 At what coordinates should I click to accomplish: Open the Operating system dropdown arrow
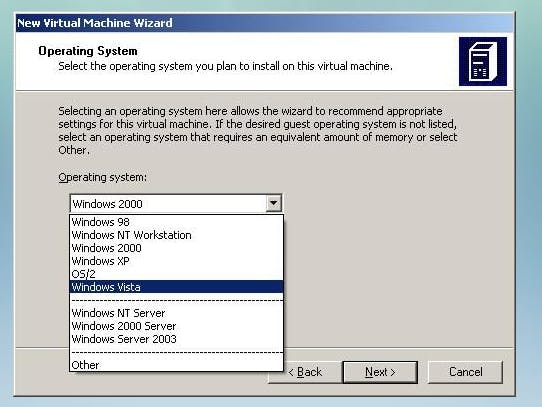click(273, 203)
